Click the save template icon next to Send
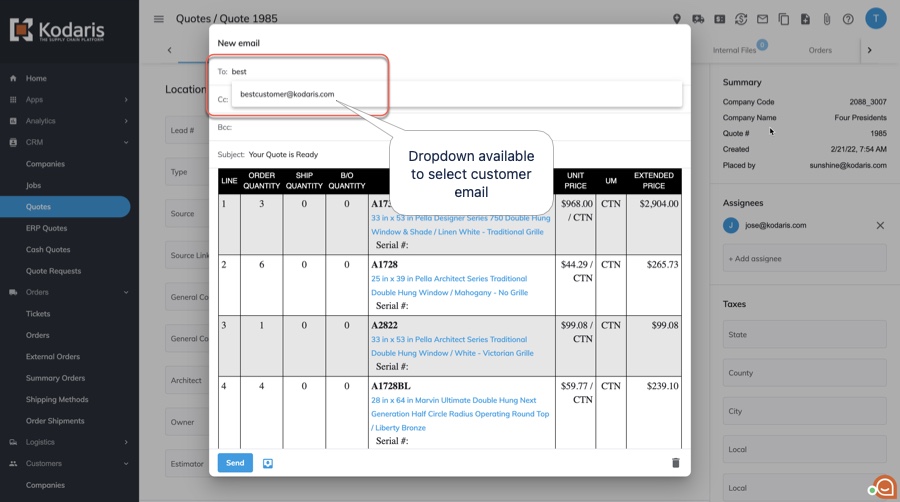900x502 pixels. [267, 463]
